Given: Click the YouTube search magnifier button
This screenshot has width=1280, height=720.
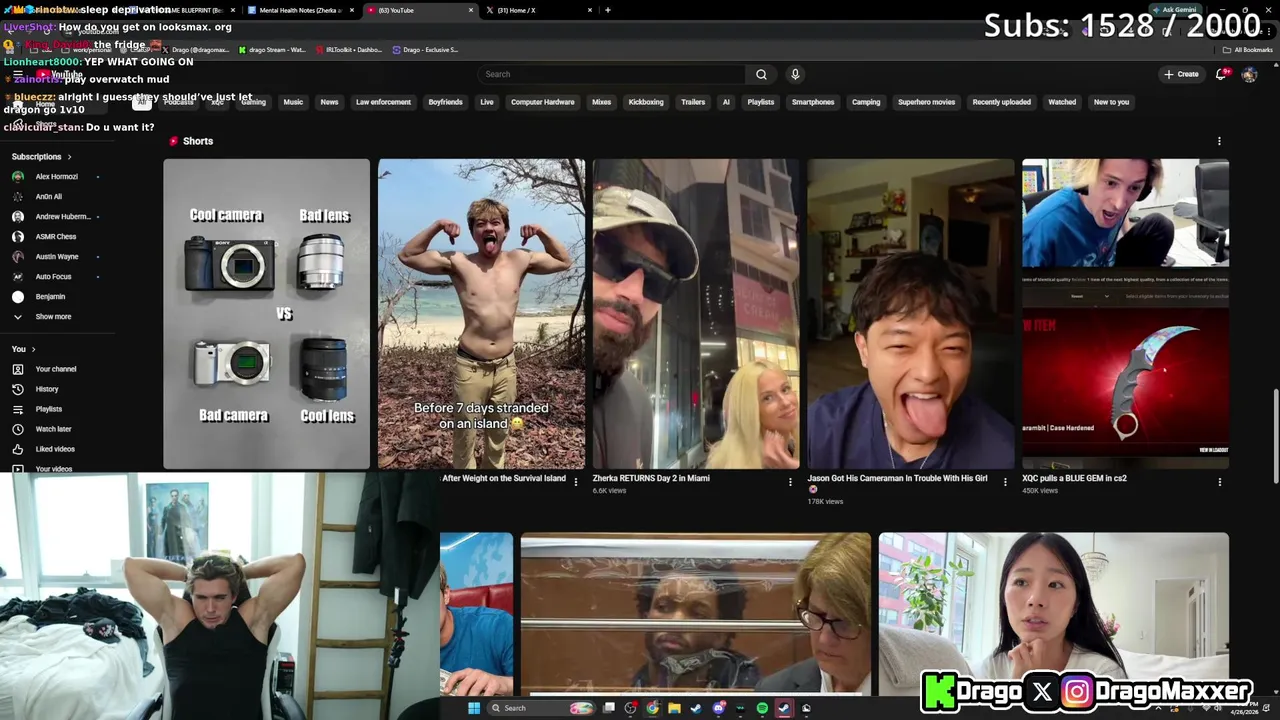Looking at the screenshot, I should coord(761,74).
